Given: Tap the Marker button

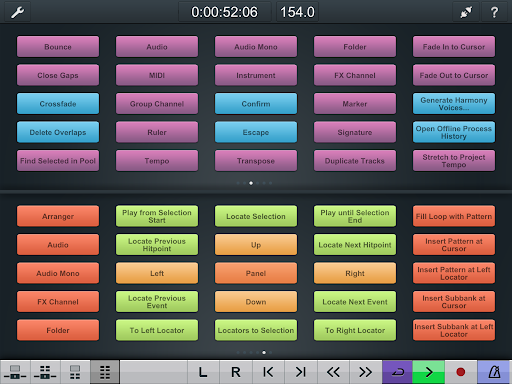Looking at the screenshot, I should point(355,104).
